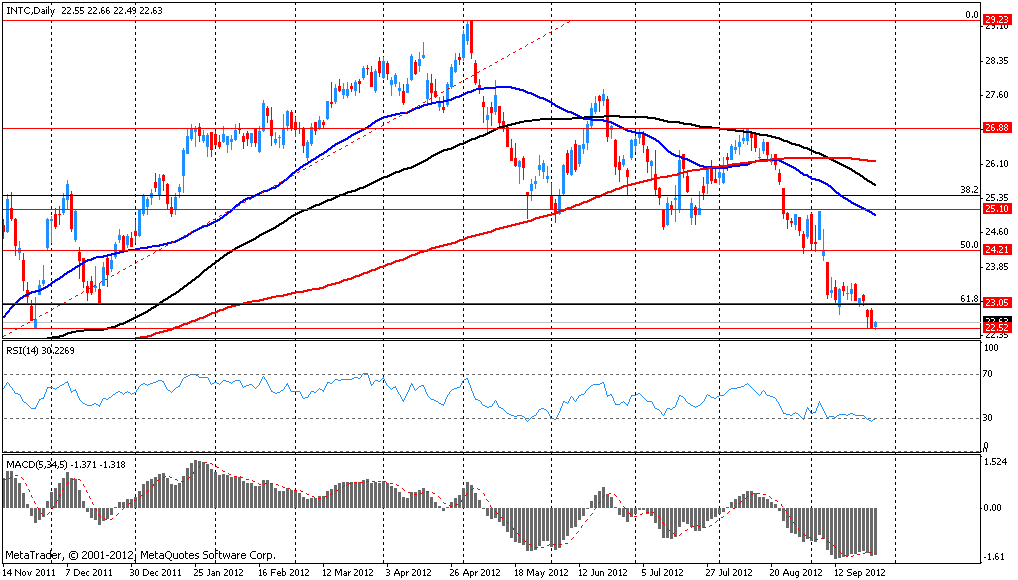Select the 12 Sep 2012 date marker
The width and height of the screenshot is (1018, 580).
click(x=858, y=573)
